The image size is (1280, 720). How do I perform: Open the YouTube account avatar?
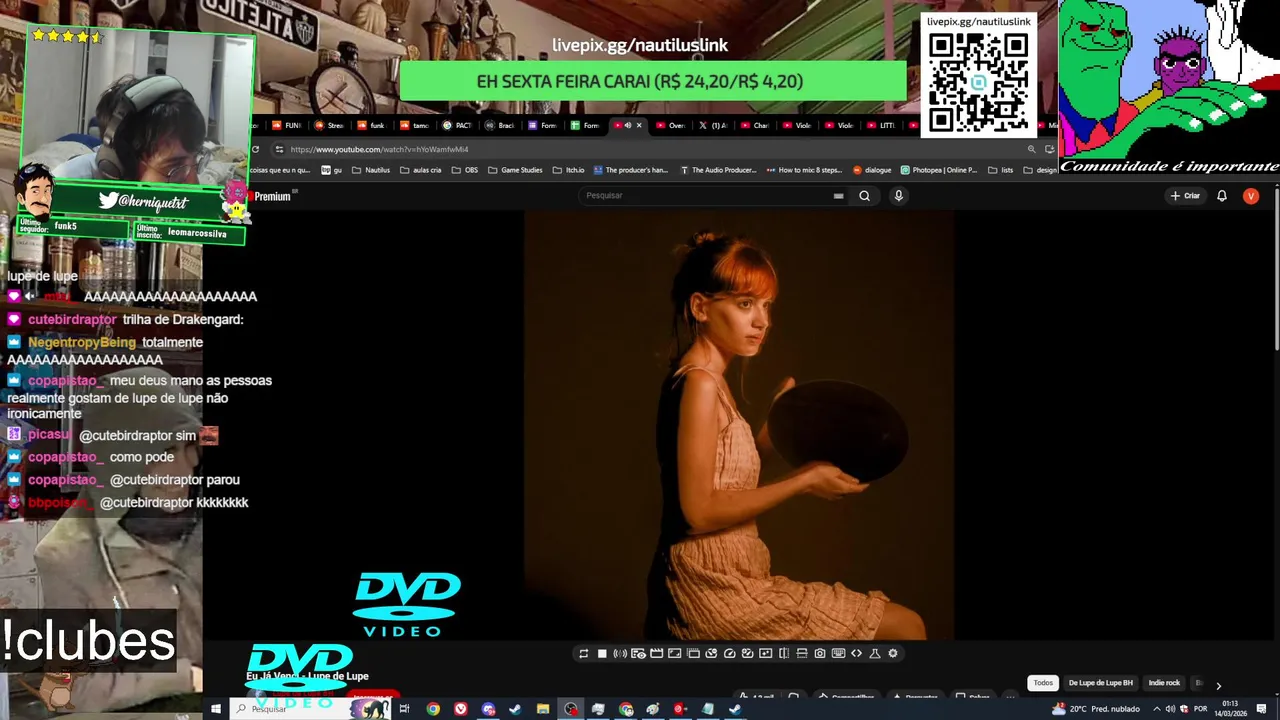pos(1250,196)
